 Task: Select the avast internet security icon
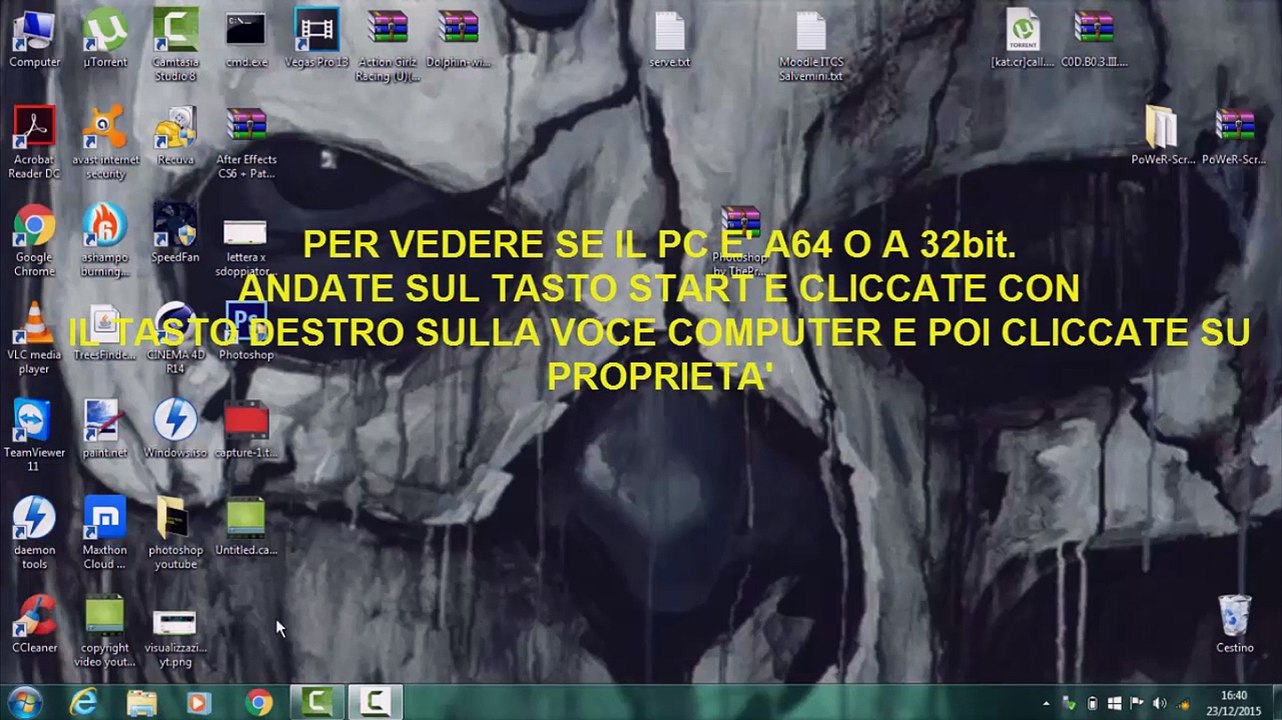104,142
